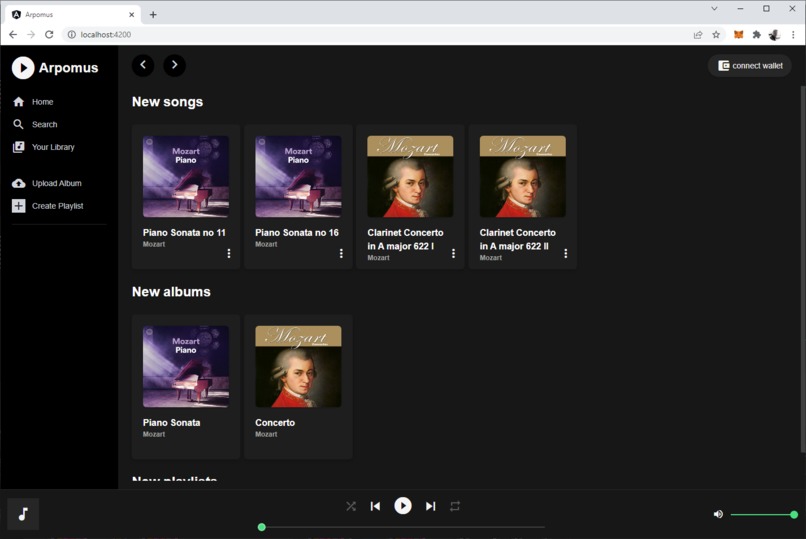This screenshot has height=539, width=806.
Task: Bookmark this page with the star icon
Action: click(716, 35)
